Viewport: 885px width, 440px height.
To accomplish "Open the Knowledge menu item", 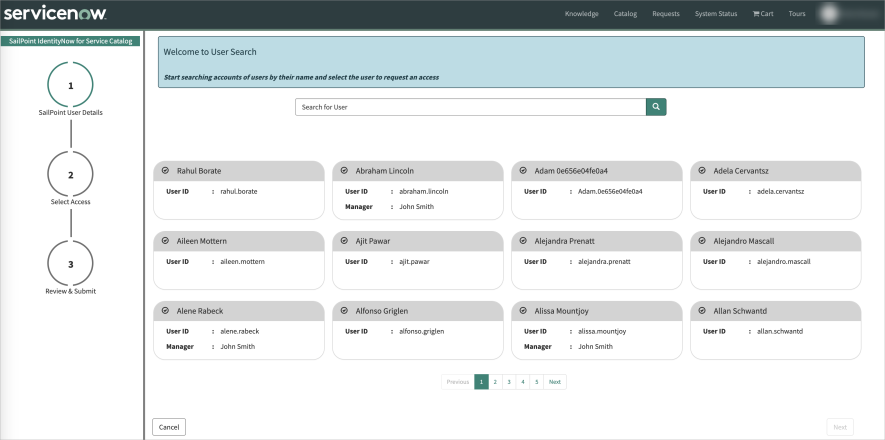I will pos(581,14).
